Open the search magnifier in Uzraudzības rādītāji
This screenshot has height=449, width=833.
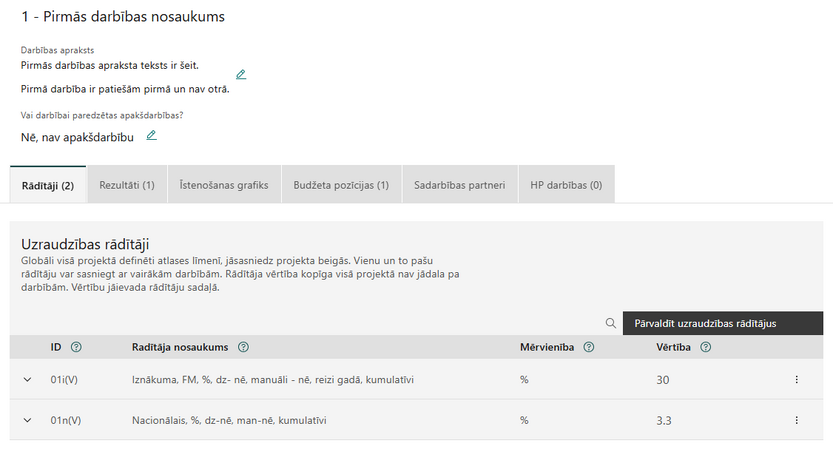(611, 323)
